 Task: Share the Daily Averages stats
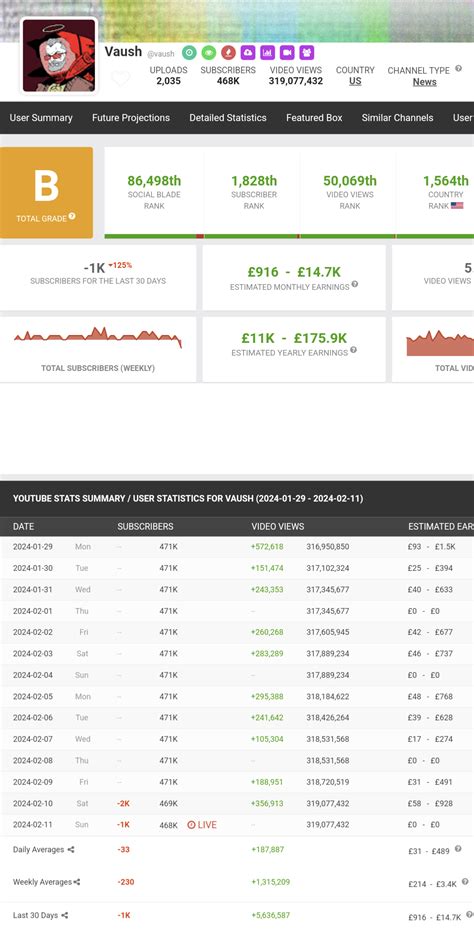pos(71,850)
